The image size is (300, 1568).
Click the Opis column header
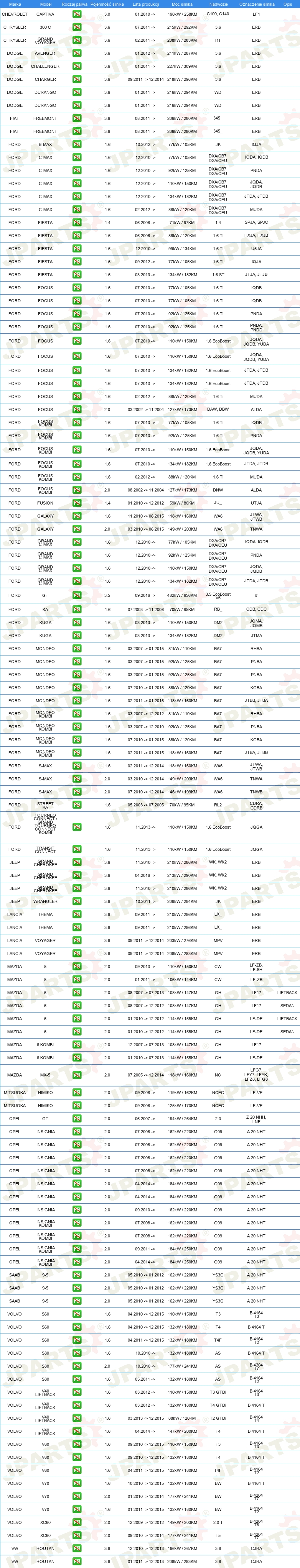click(x=287, y=4)
